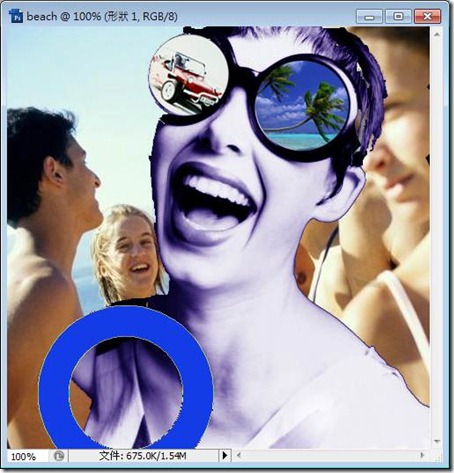Click the file size readout 675.0K/1.54M
This screenshot has height=473, width=454.
(142, 456)
